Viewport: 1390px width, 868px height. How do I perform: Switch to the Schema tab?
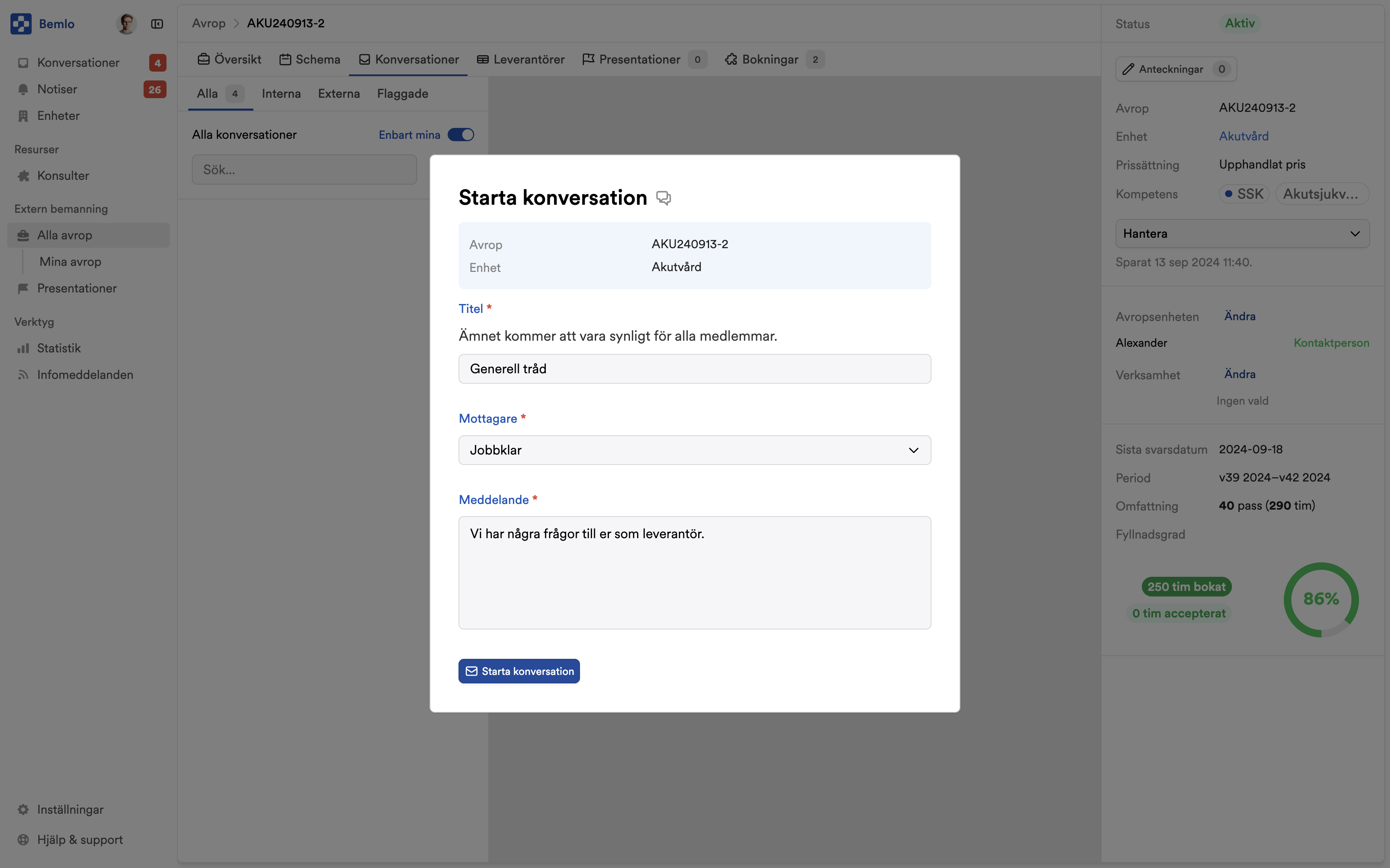pos(310,59)
